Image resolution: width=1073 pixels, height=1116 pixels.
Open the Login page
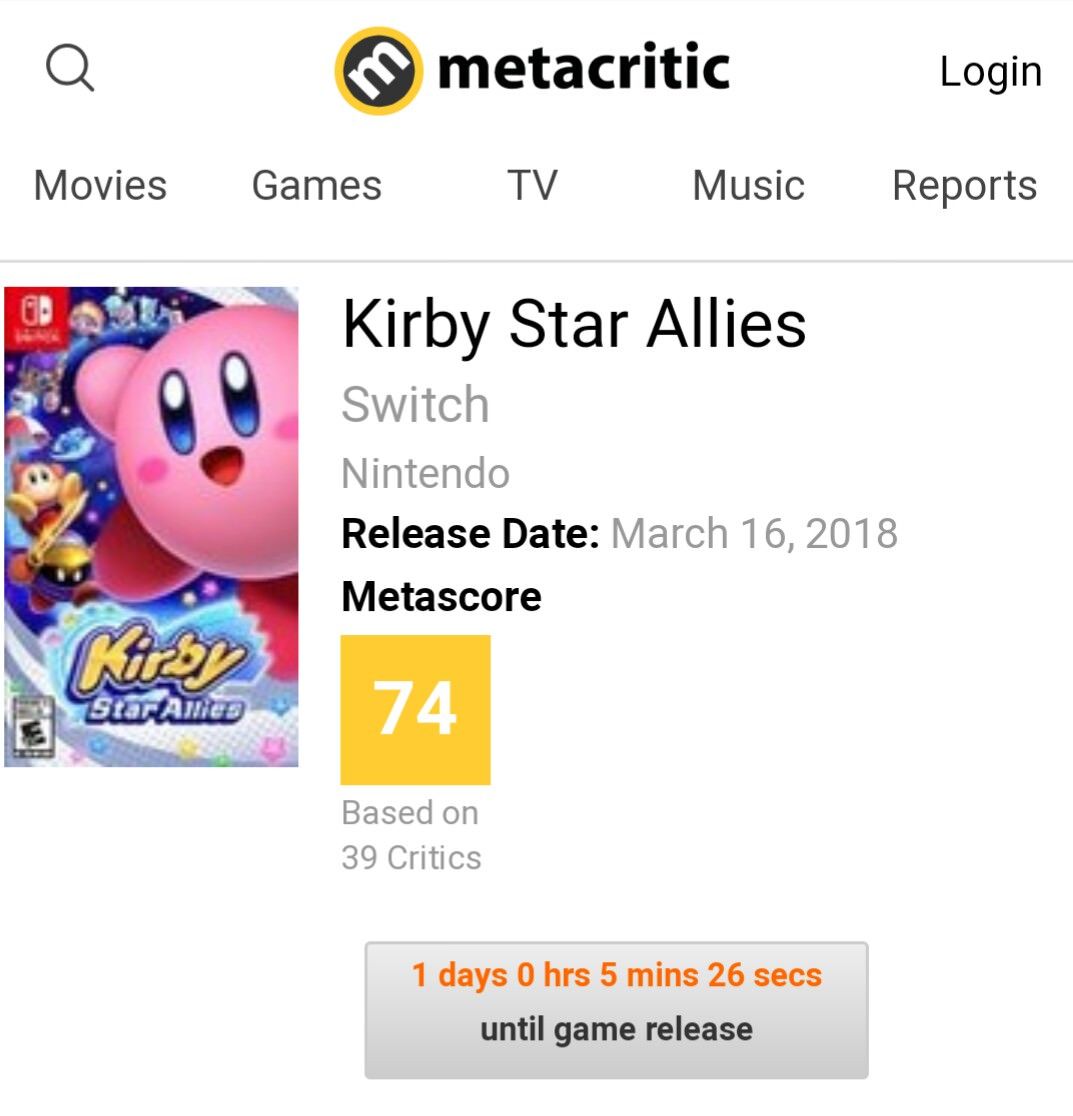click(x=990, y=71)
